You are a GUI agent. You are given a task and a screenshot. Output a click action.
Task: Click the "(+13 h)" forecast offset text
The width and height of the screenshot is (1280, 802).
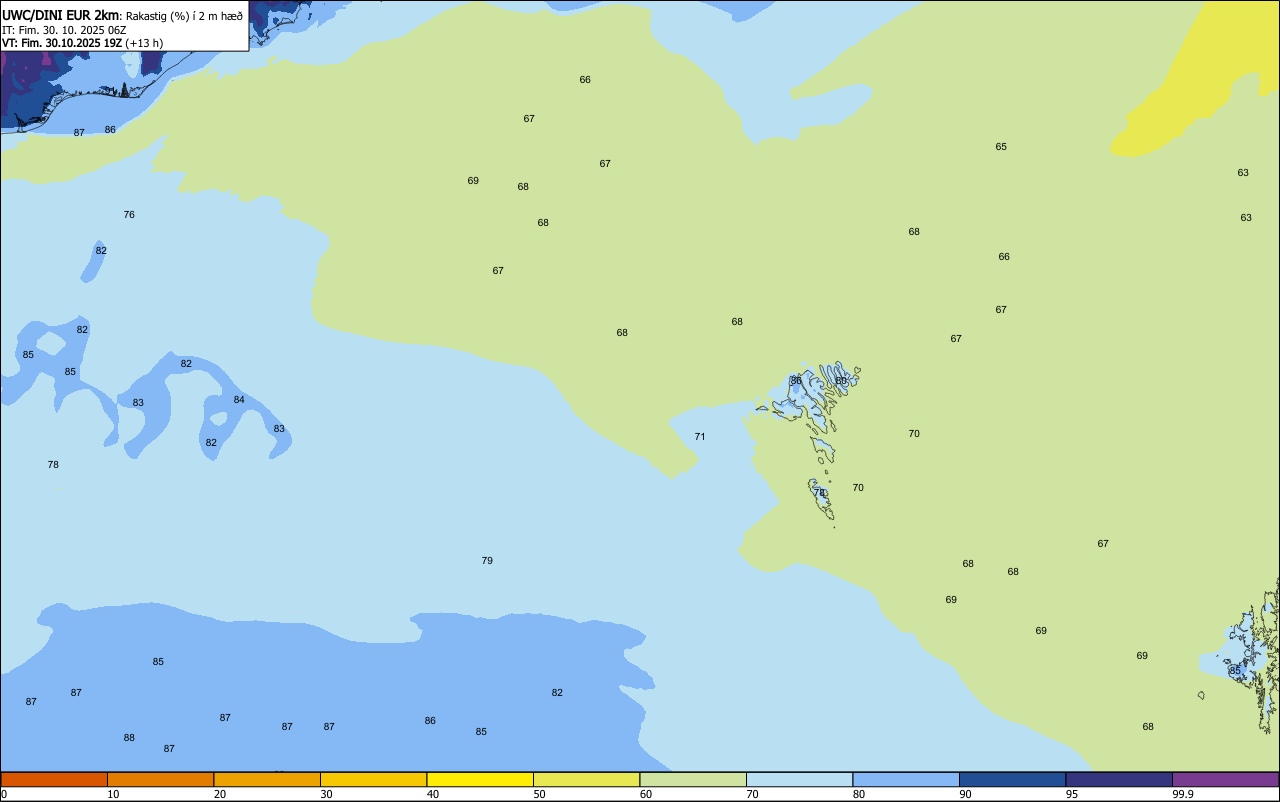coord(144,43)
